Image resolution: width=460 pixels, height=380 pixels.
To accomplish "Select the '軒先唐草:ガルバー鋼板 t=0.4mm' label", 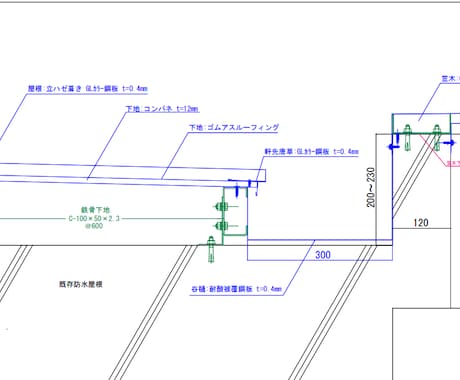I will click(x=312, y=152).
